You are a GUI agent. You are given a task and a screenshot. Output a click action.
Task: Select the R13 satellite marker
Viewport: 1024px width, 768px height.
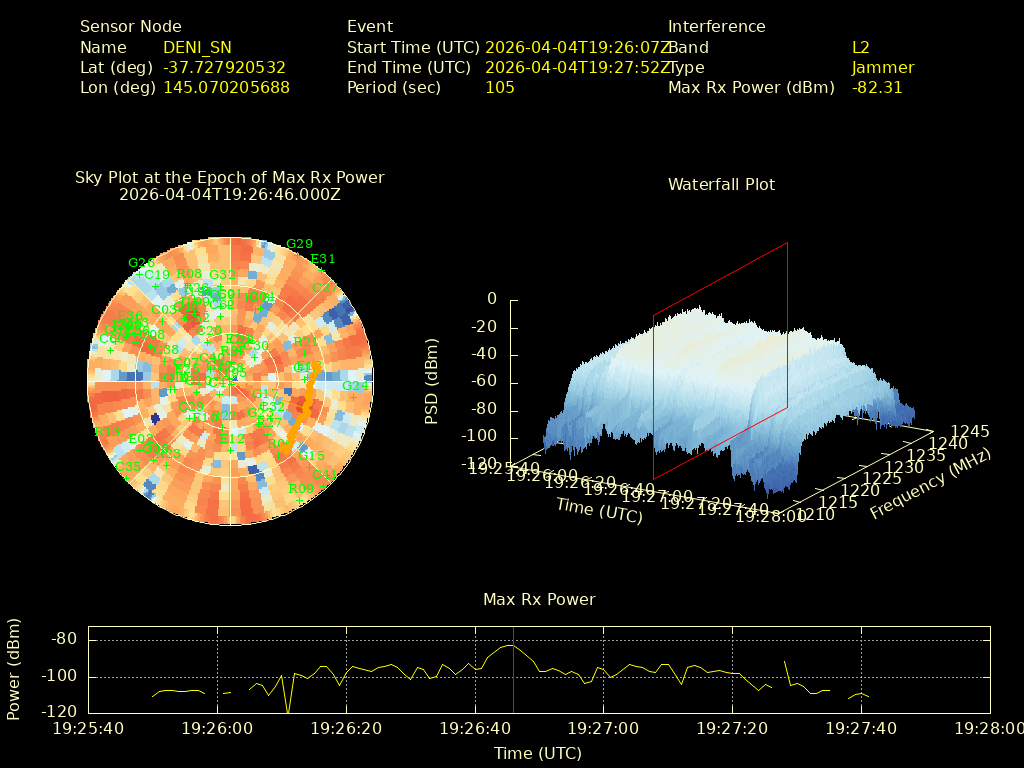tap(107, 432)
